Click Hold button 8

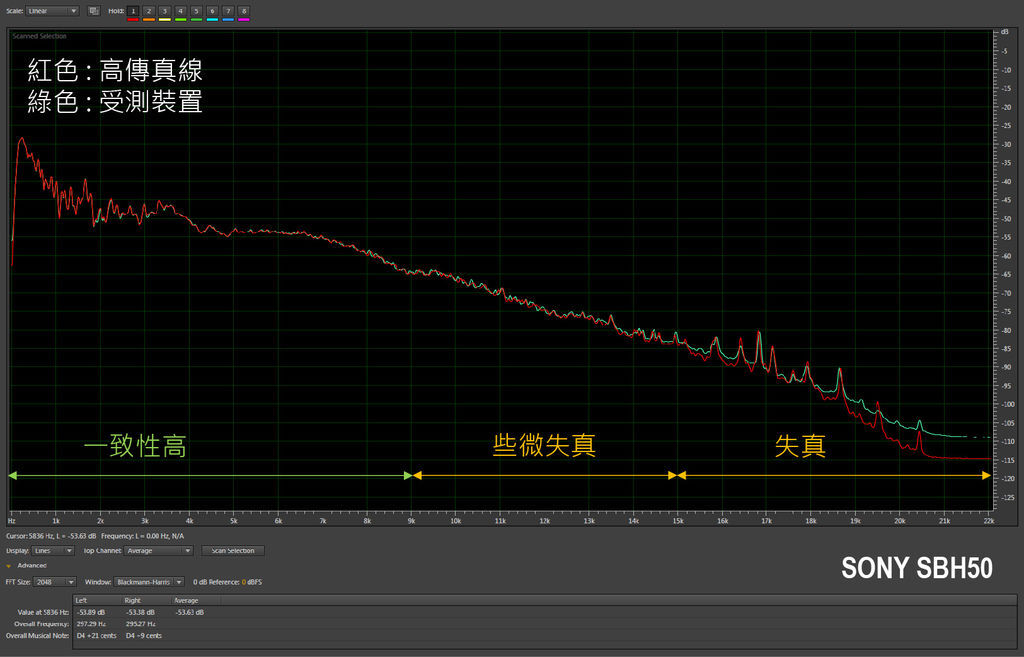(x=244, y=10)
